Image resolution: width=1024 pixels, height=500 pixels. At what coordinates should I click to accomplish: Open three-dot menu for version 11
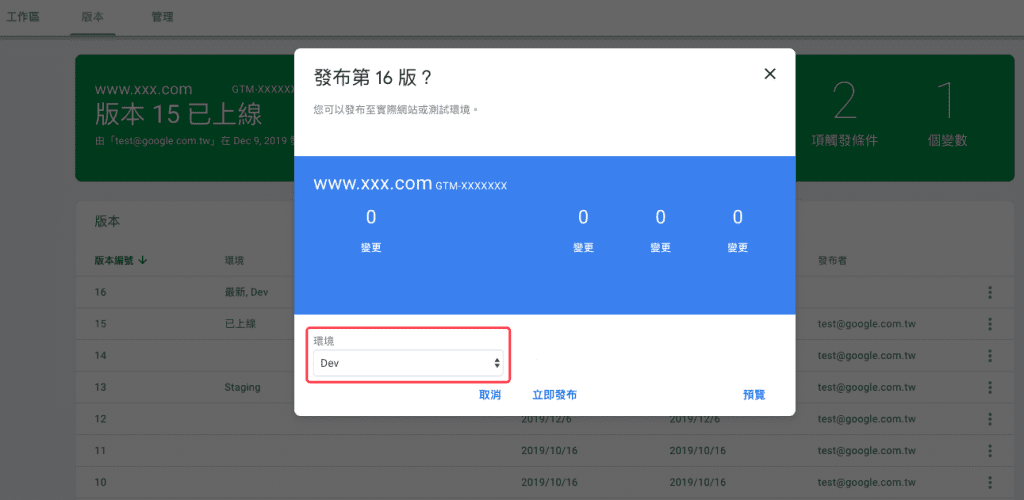tap(990, 451)
